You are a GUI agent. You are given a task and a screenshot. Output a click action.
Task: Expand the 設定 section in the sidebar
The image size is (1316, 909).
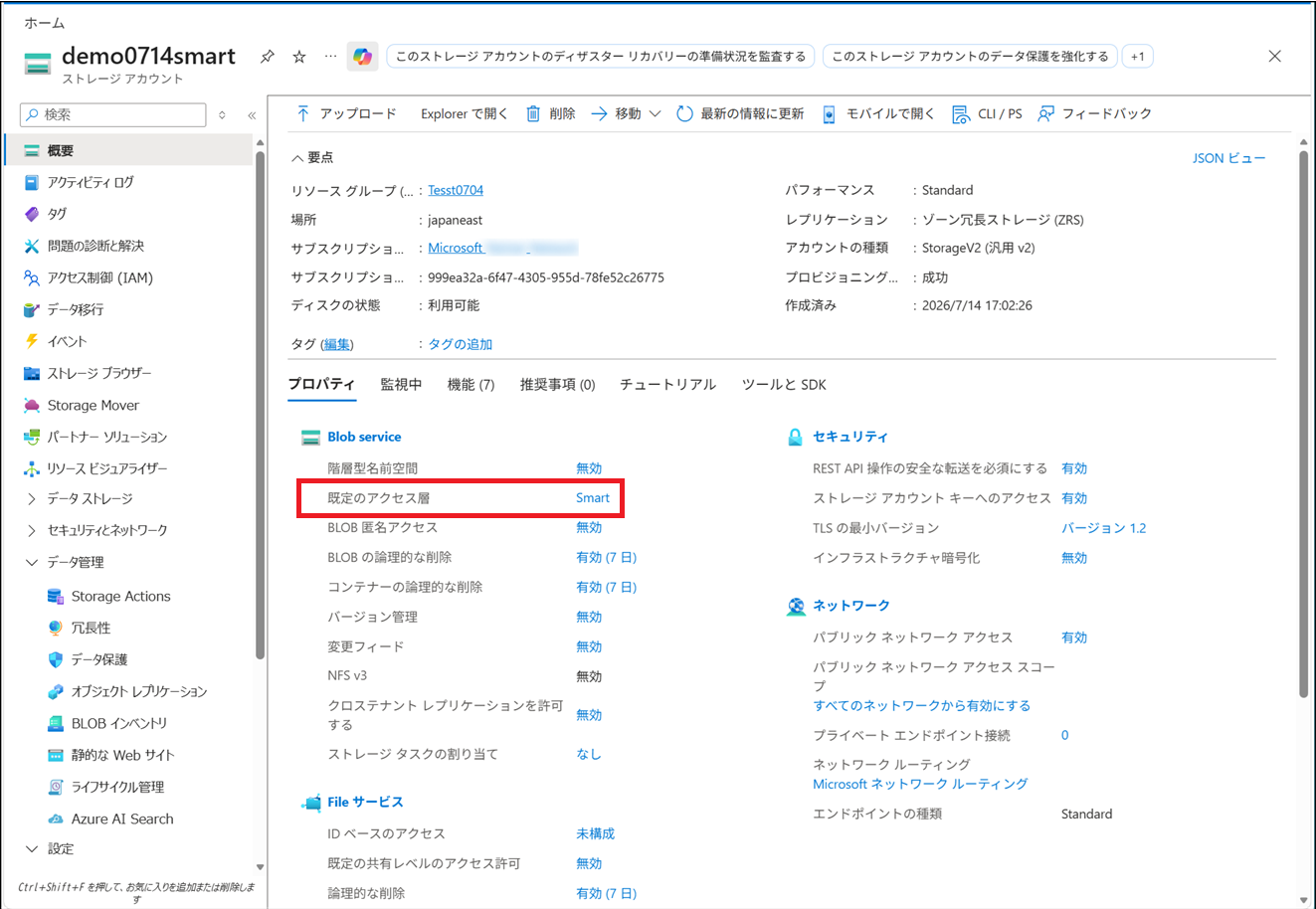click(x=32, y=848)
